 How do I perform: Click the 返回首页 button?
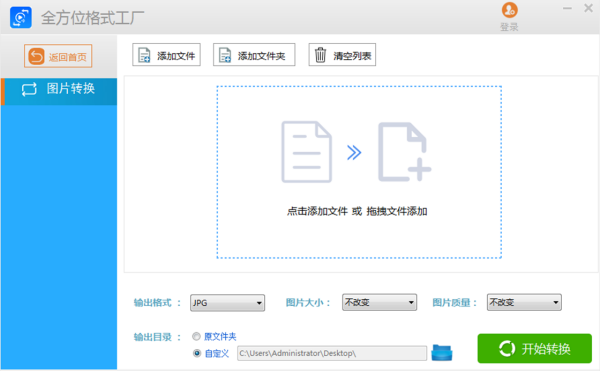[x=58, y=56]
